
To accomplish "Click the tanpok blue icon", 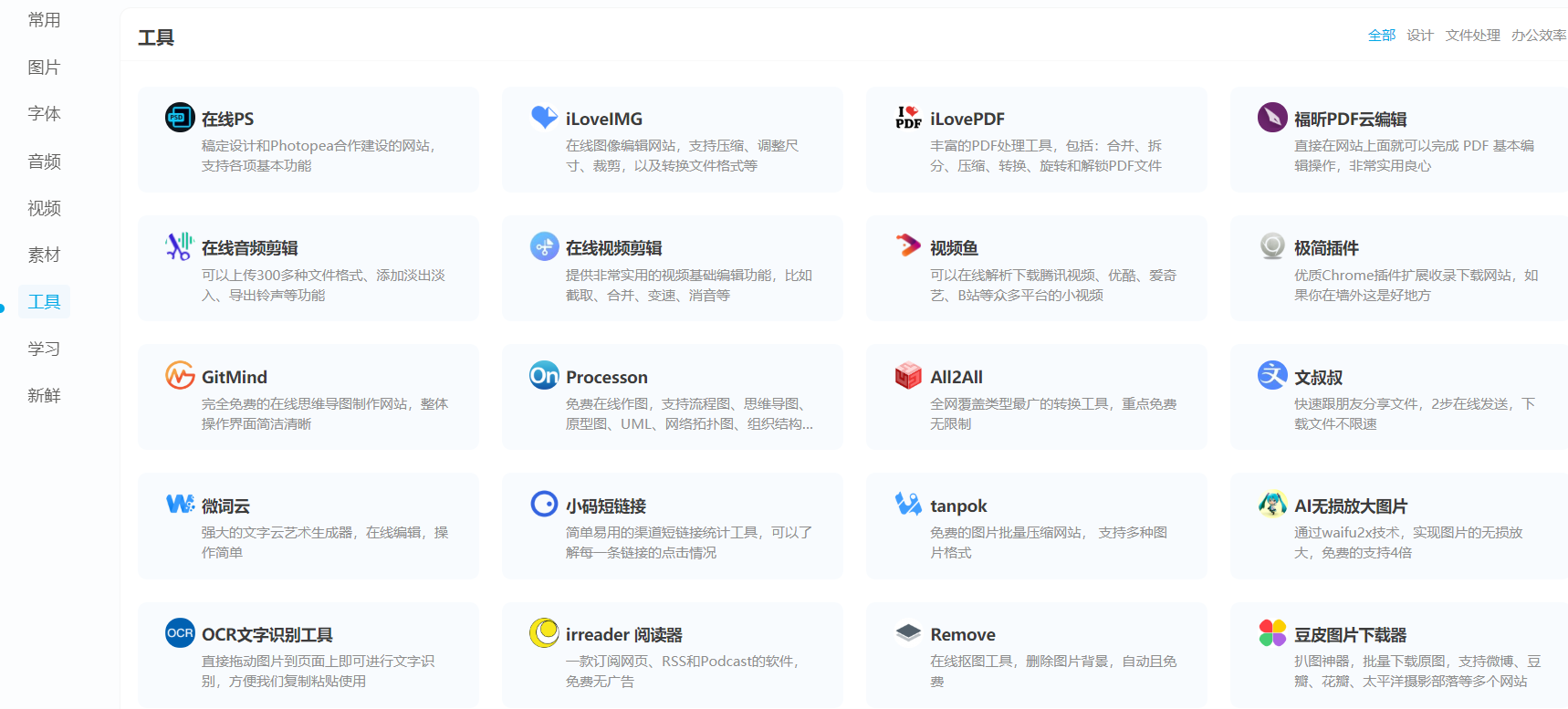I will tap(908, 504).
